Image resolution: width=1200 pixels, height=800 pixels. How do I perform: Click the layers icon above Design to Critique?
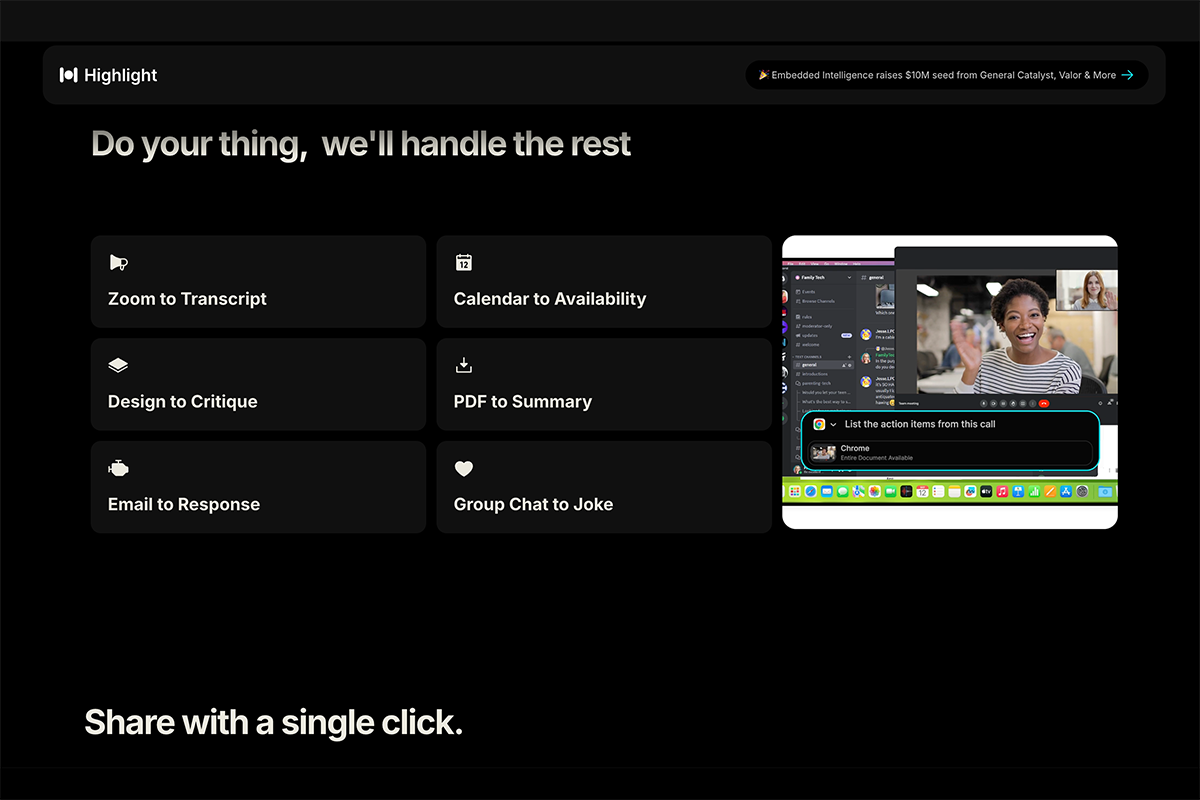coord(118,366)
